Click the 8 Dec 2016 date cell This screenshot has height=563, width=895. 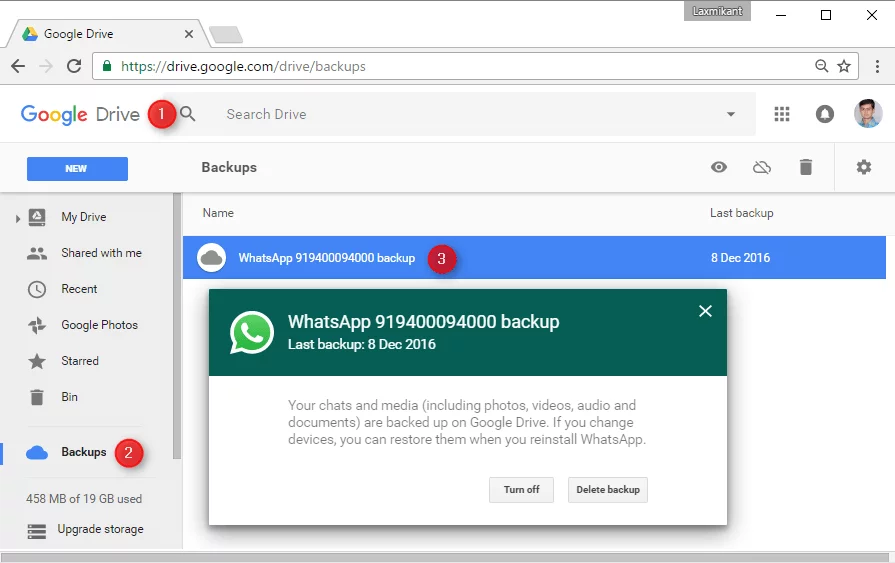coord(740,258)
